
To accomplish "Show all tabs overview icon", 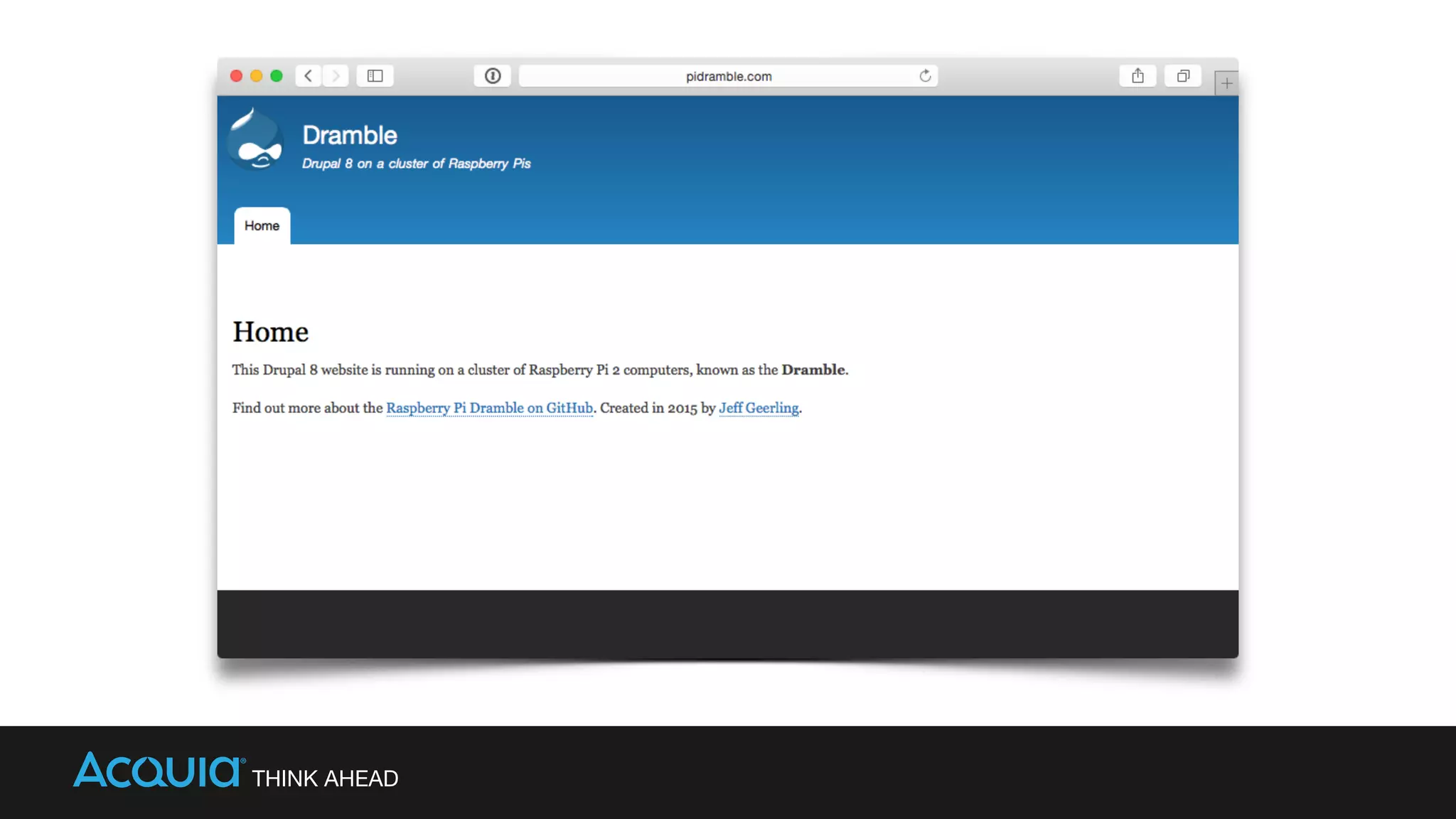I will (1183, 76).
